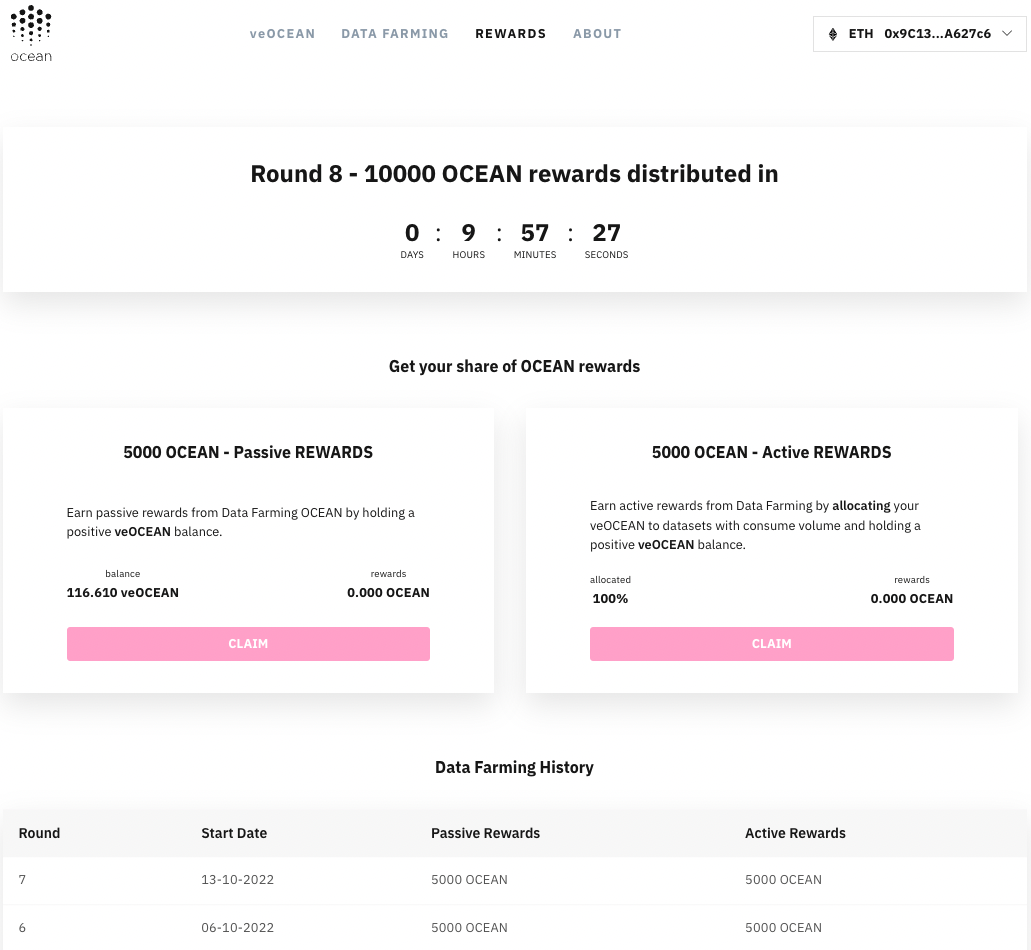Go to the DATA FARMING page
Image resolution: width=1031 pixels, height=950 pixels.
click(x=395, y=34)
